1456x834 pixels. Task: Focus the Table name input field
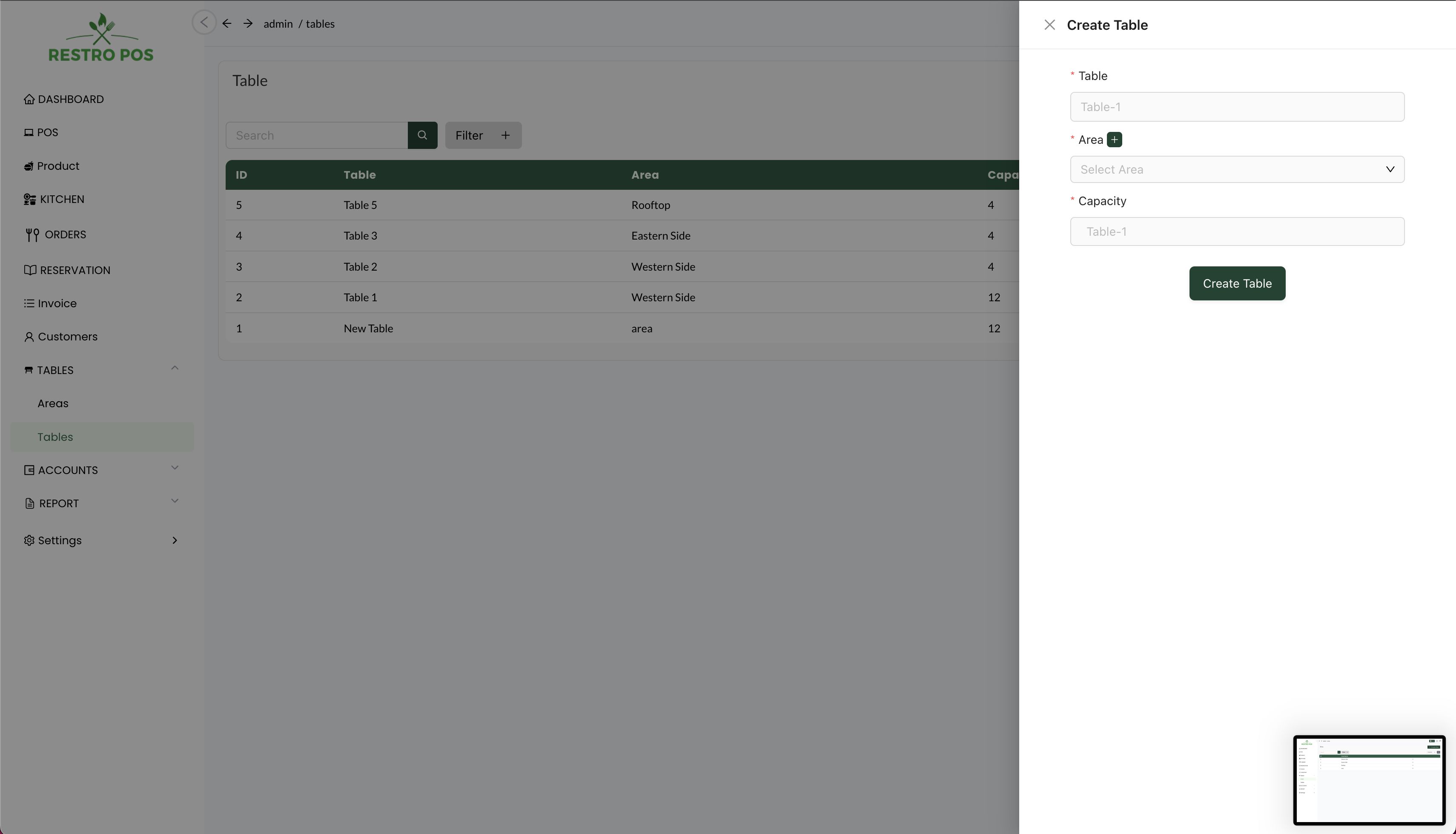click(x=1237, y=107)
